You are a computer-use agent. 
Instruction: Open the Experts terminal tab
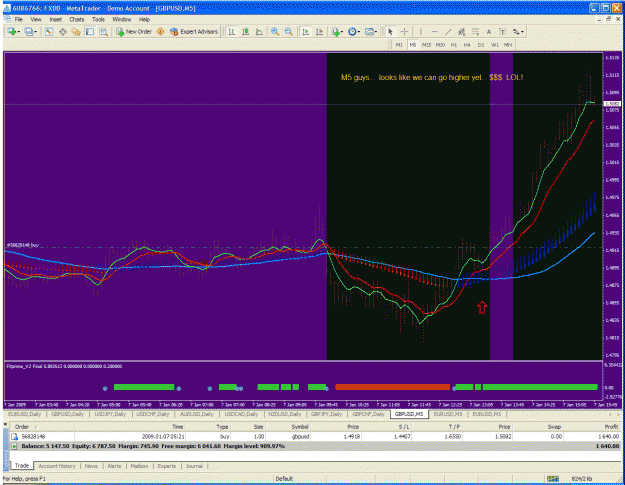point(167,466)
